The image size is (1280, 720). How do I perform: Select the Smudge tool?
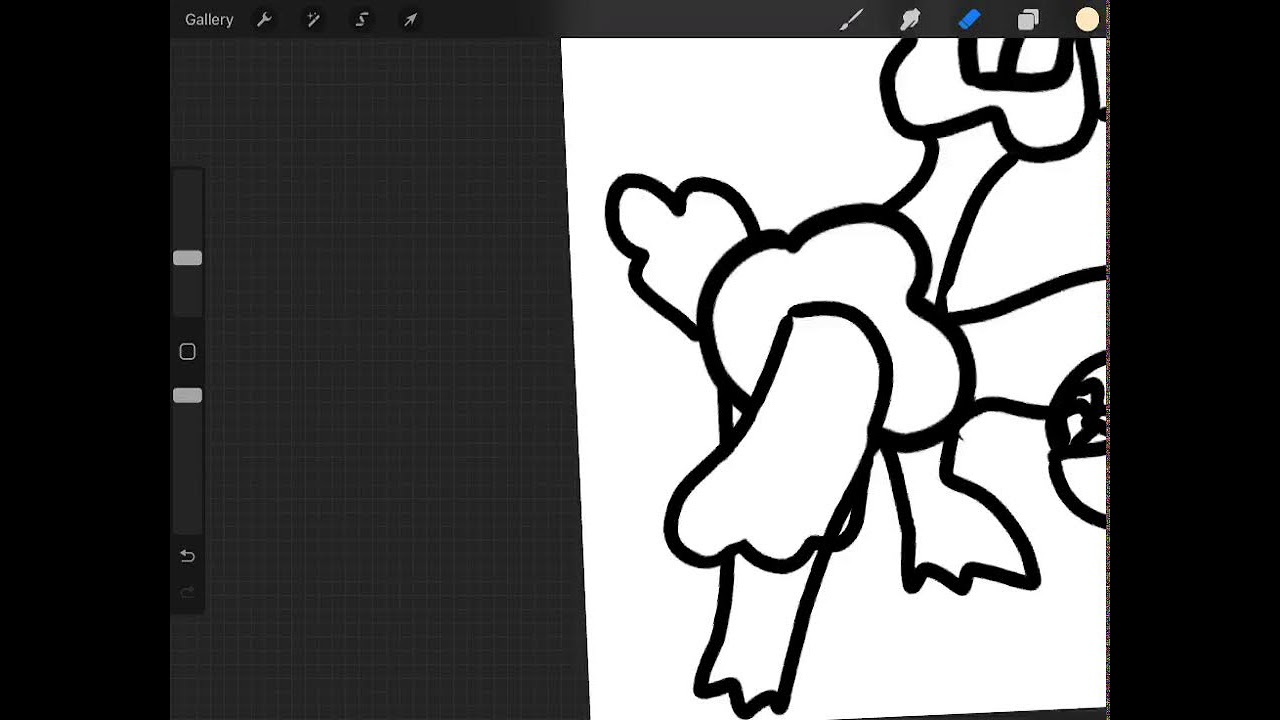pos(910,20)
